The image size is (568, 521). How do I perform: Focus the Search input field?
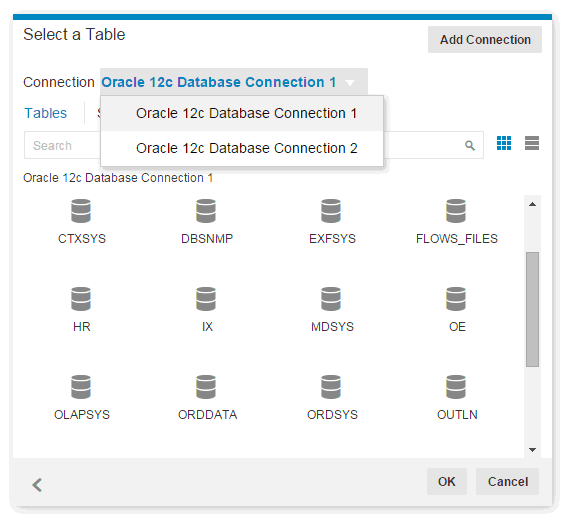[x=254, y=145]
